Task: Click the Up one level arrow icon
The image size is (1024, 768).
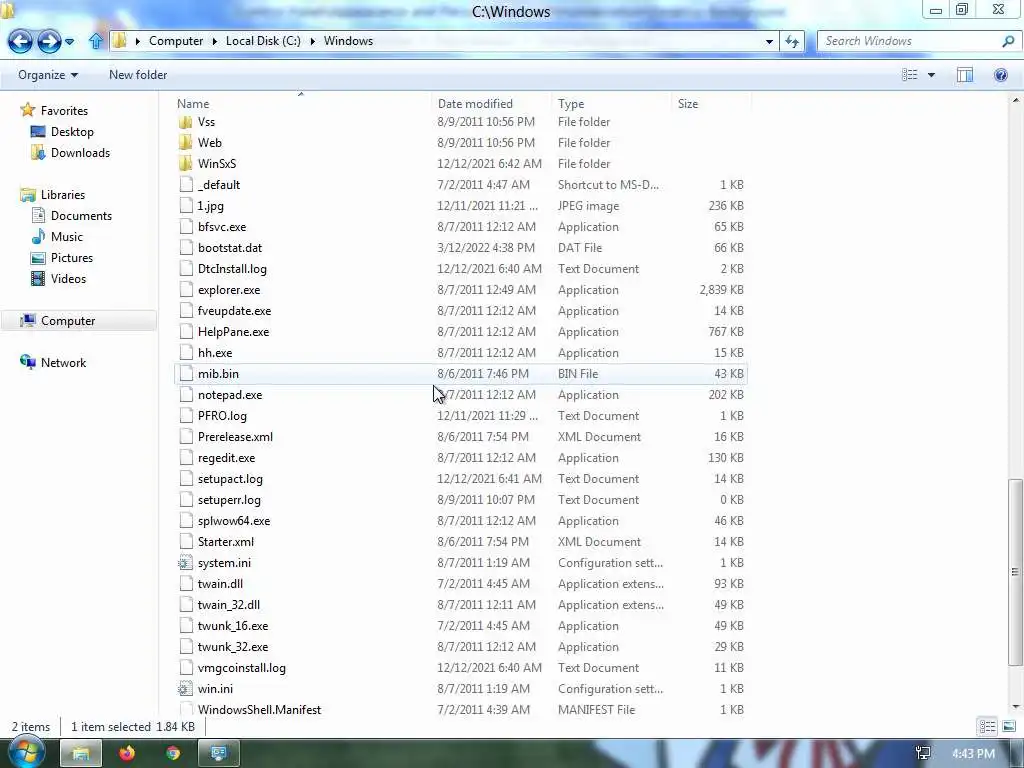Action: (x=96, y=41)
